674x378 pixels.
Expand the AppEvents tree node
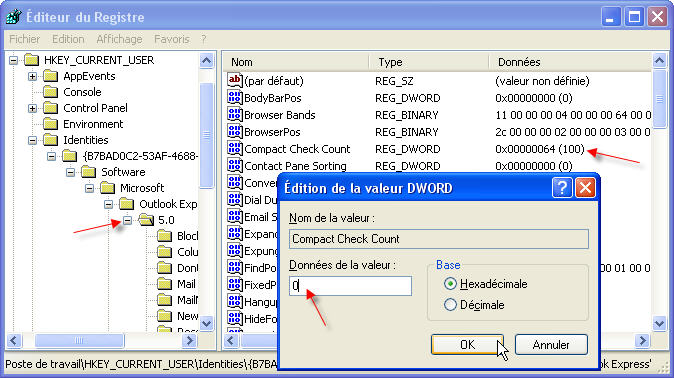click(x=32, y=76)
